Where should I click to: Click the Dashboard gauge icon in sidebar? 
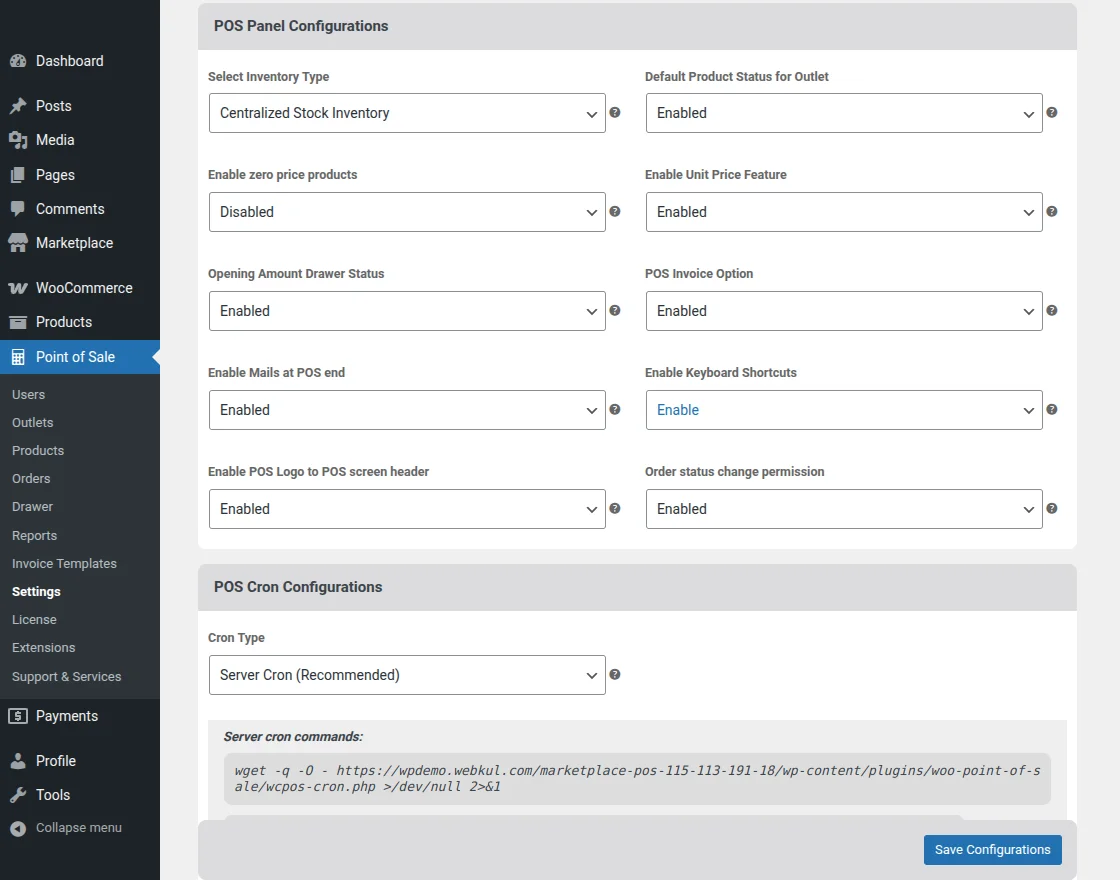[x=18, y=61]
